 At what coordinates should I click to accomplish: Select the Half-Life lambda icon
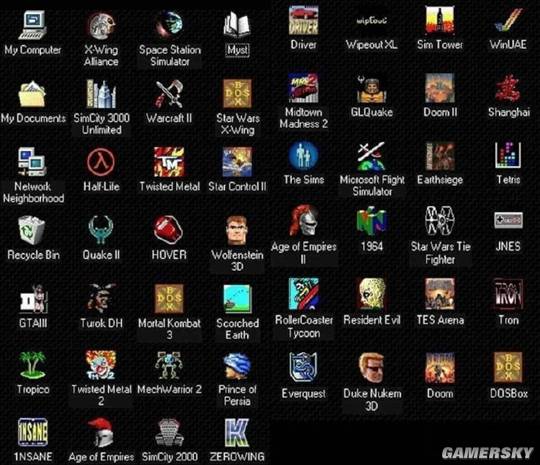101,162
